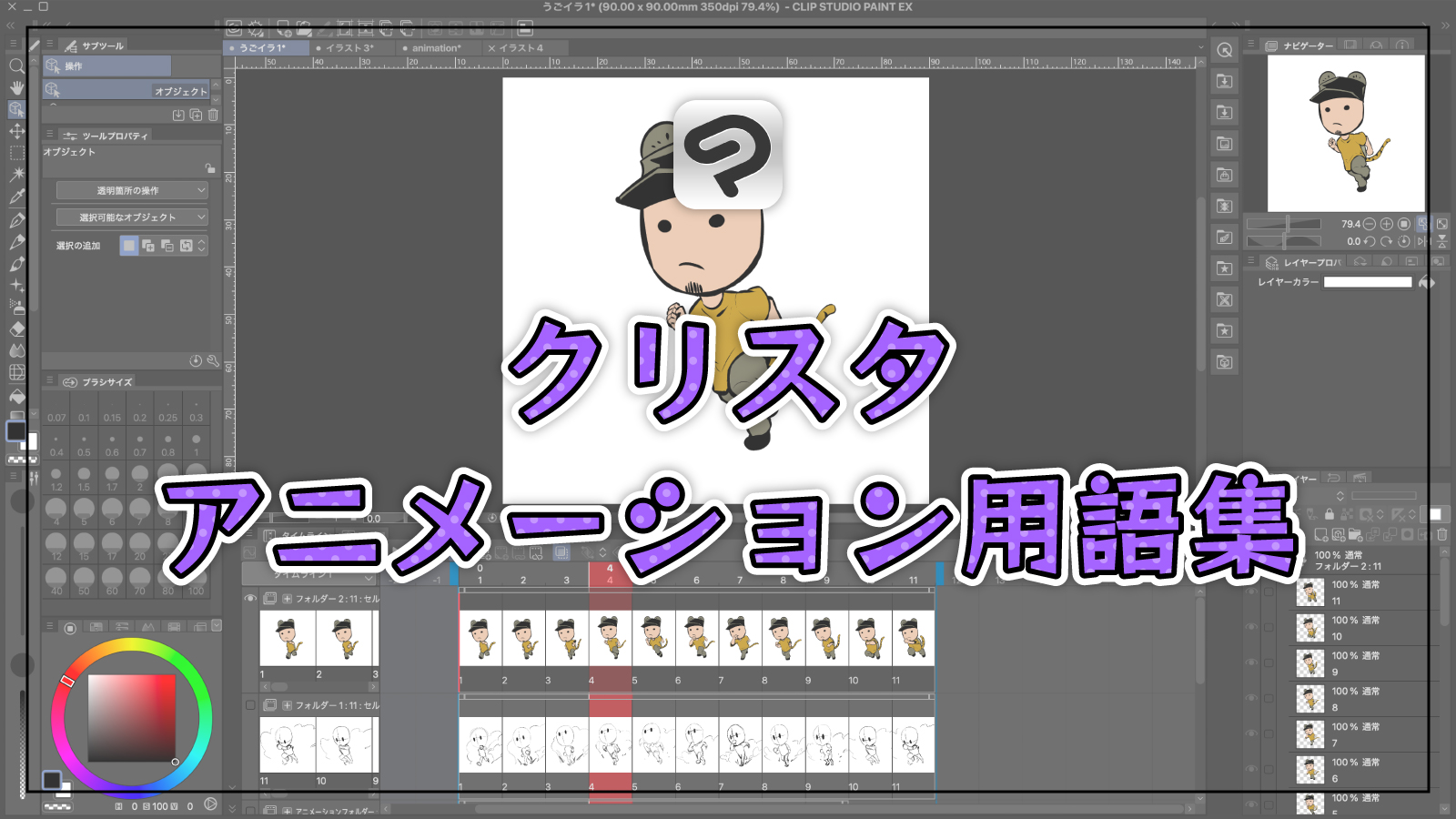Select the レイヤープロパティ panel tab
The height and width of the screenshot is (819, 1456).
(x=1304, y=262)
